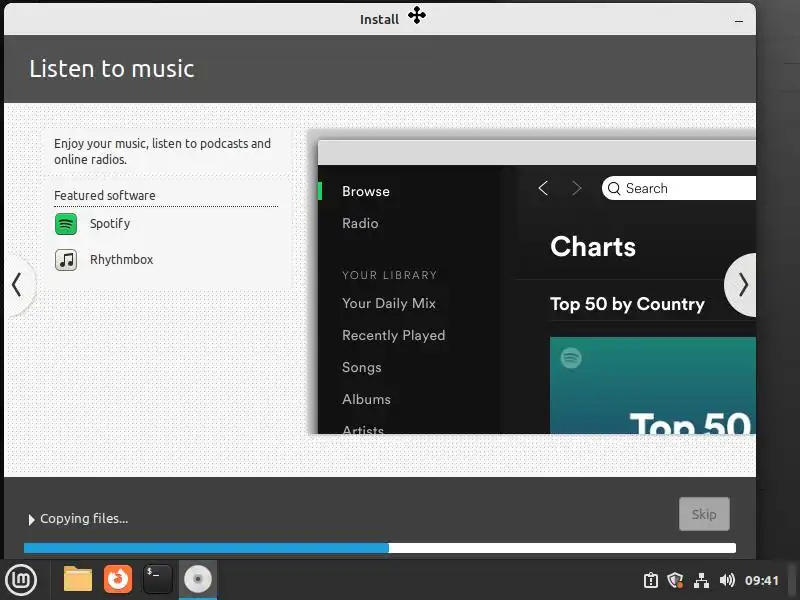Minimize the Install window
This screenshot has width=800, height=600.
coord(739,21)
